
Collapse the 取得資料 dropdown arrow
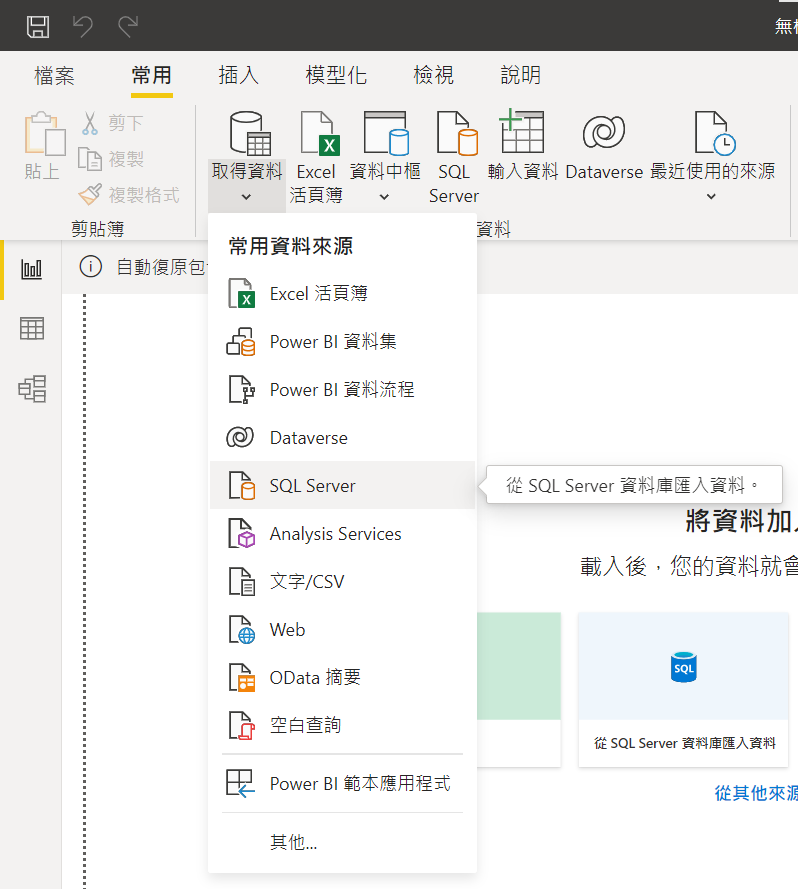(246, 197)
